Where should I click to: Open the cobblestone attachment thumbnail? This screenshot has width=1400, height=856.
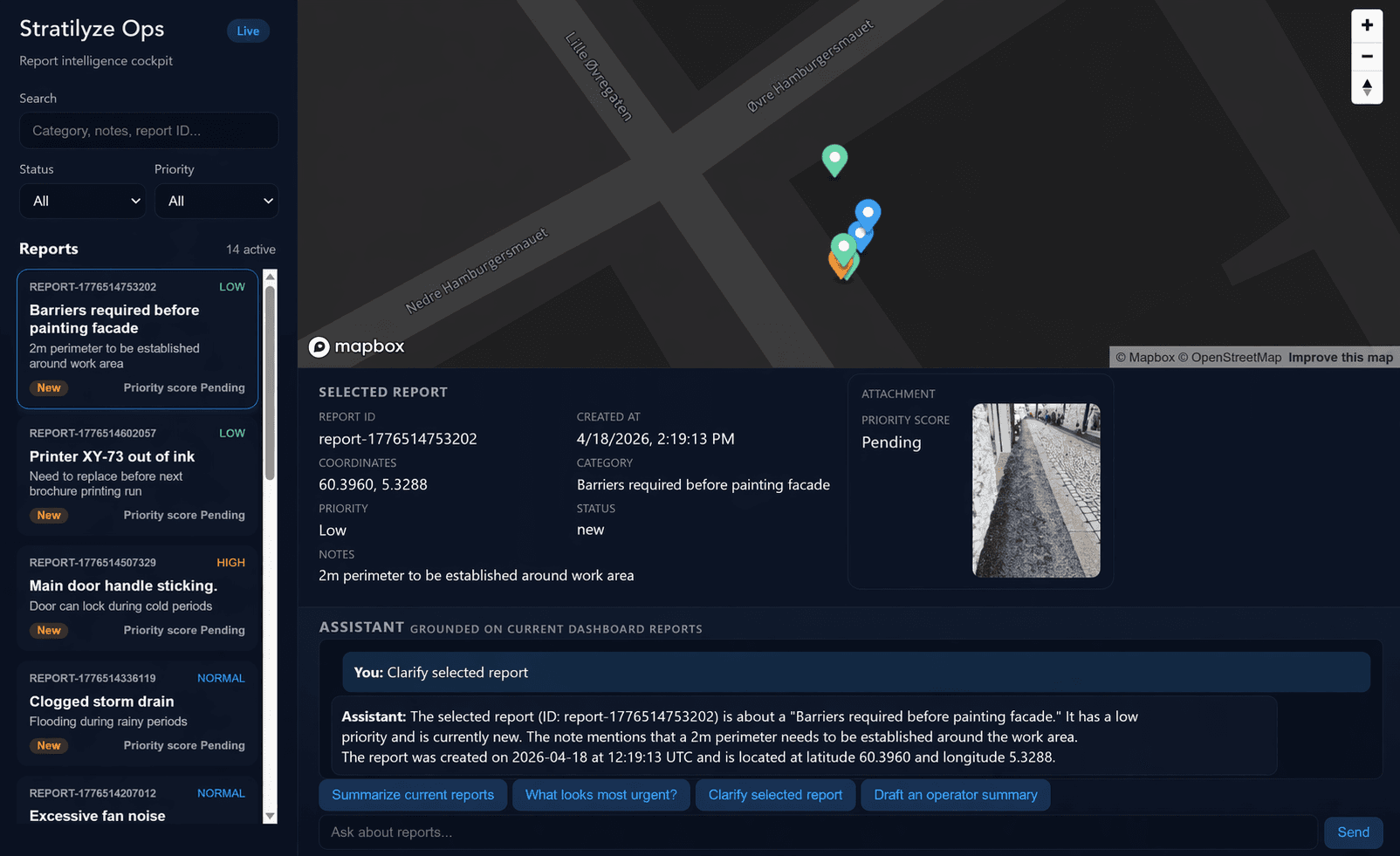(1036, 490)
